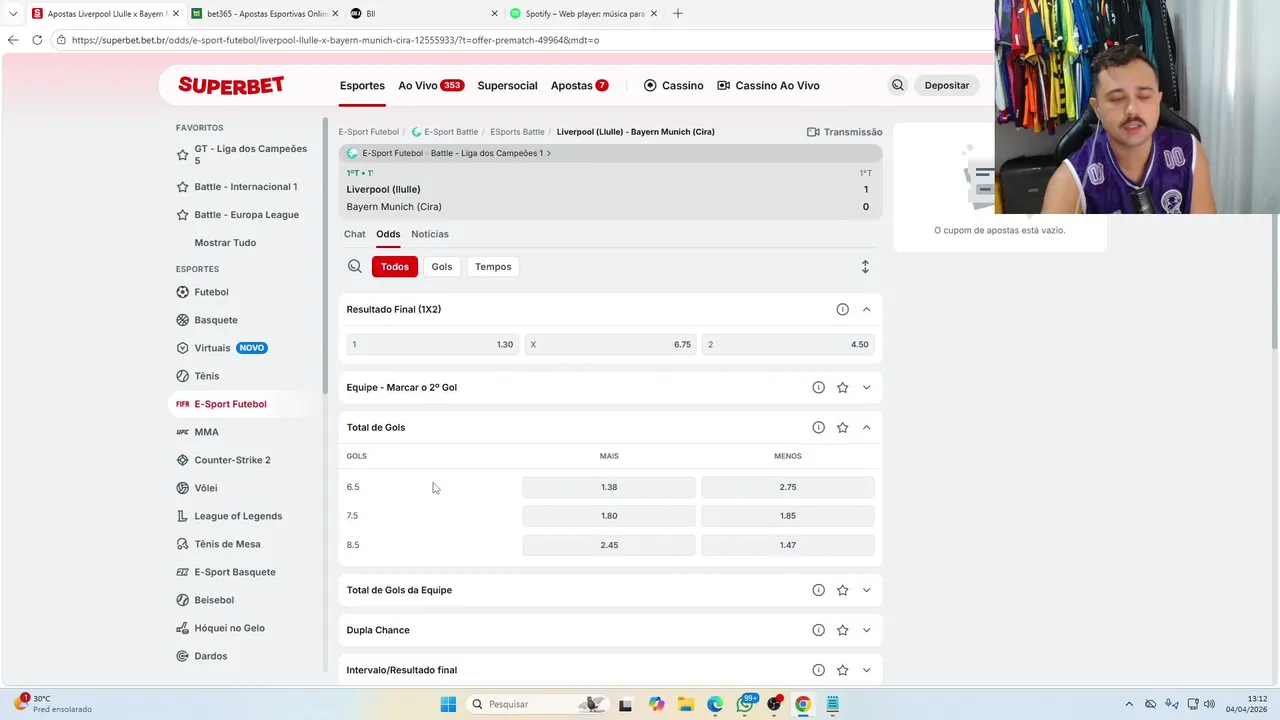Favorite the Equipe - Marcar o 2º Gol market

(x=842, y=387)
